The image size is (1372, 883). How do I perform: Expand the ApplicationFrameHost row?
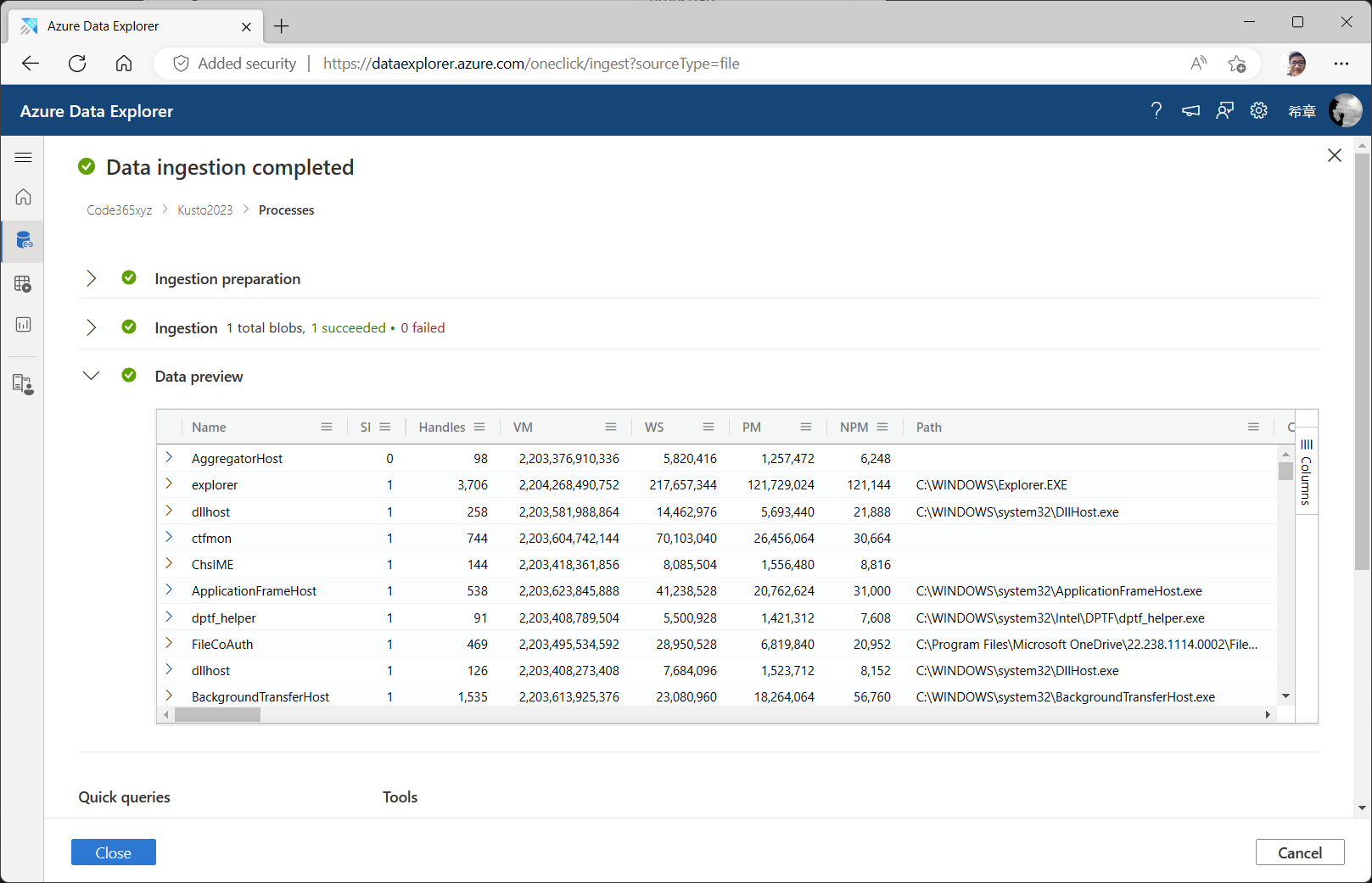tap(169, 590)
